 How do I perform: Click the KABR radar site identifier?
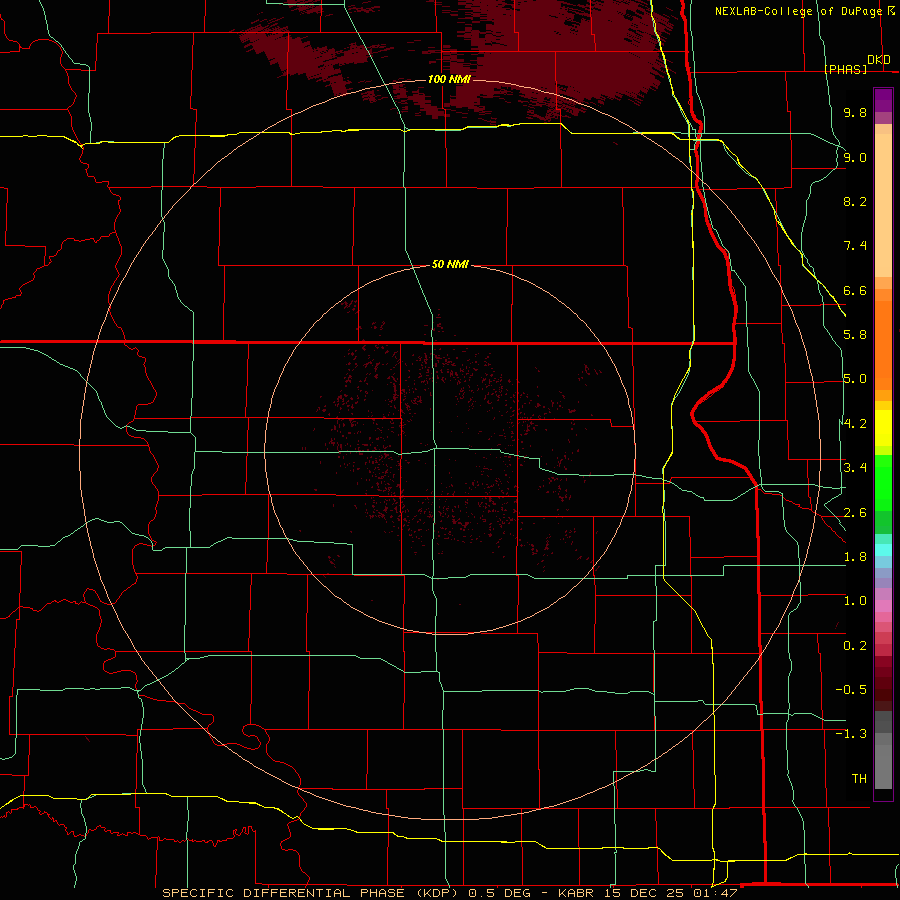tap(575, 893)
